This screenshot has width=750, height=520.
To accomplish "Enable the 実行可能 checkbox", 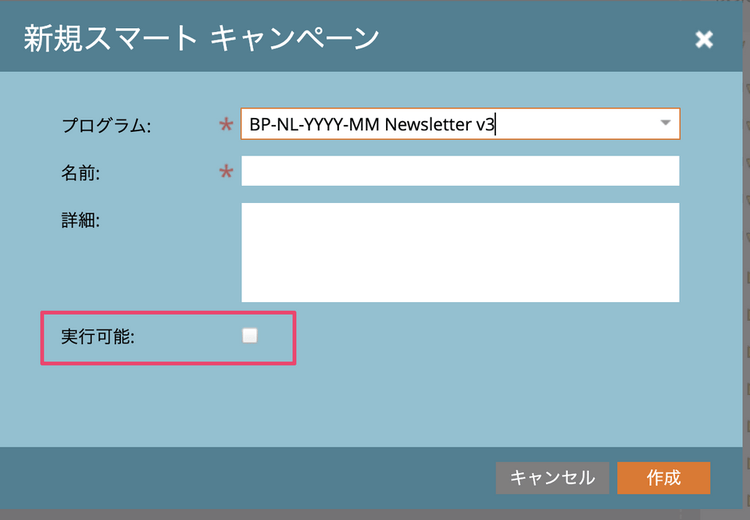I will point(250,336).
